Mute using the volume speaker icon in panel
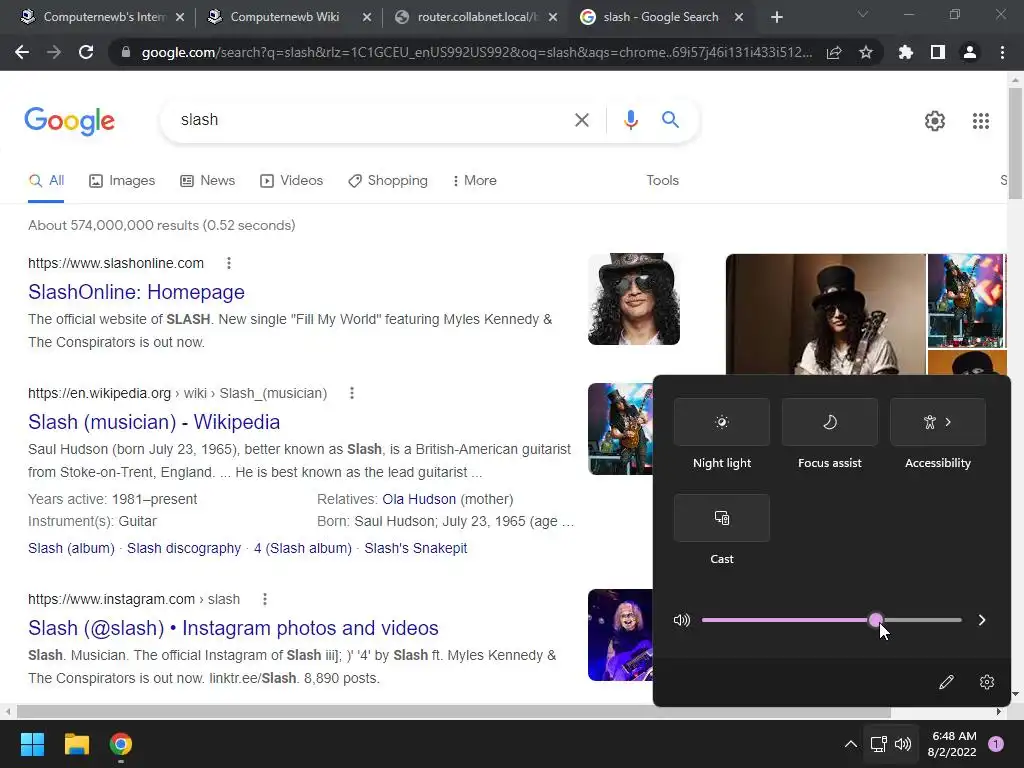This screenshot has width=1024, height=768. coord(682,620)
